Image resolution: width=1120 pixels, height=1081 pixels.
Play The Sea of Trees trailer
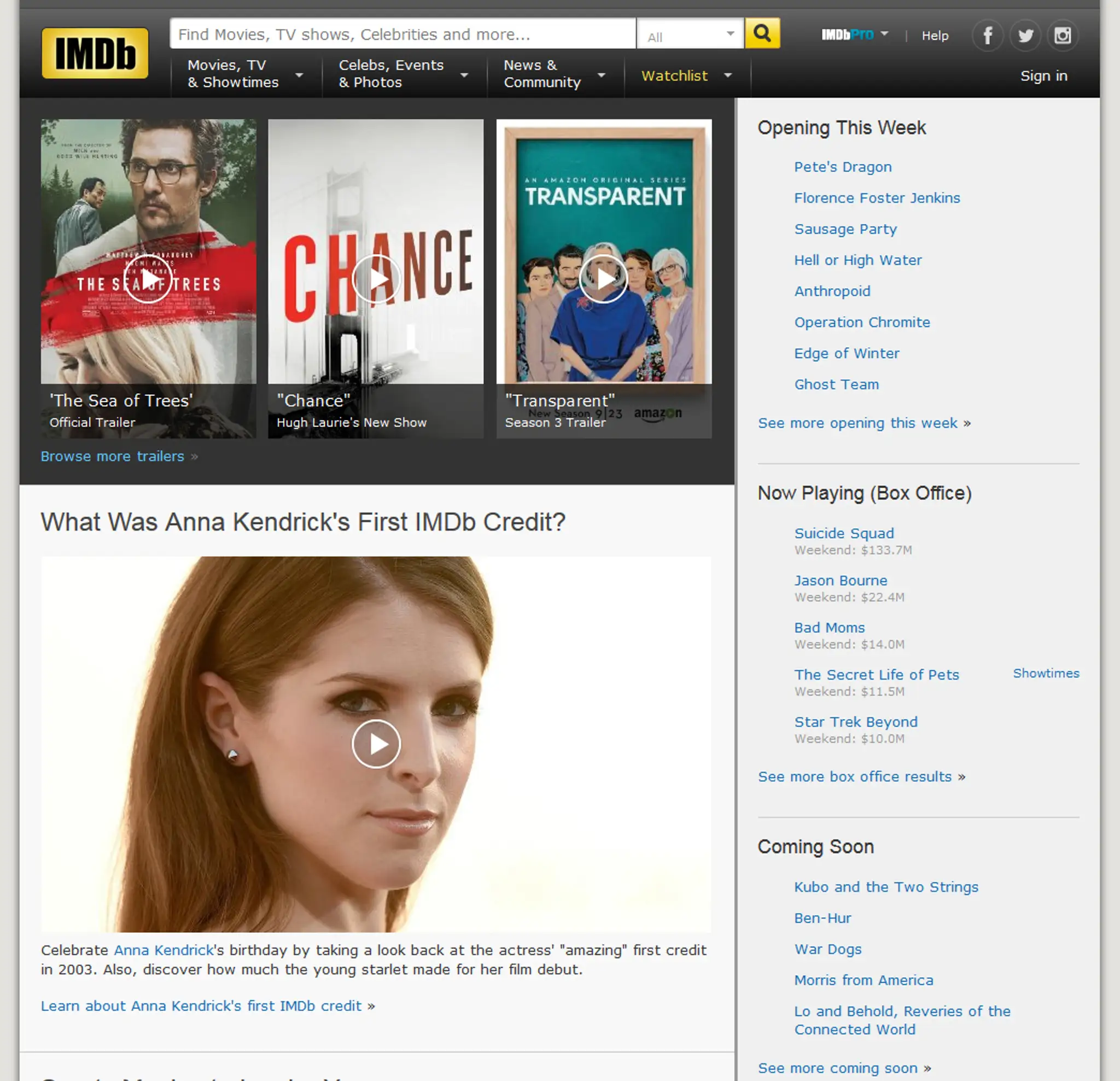(x=148, y=279)
